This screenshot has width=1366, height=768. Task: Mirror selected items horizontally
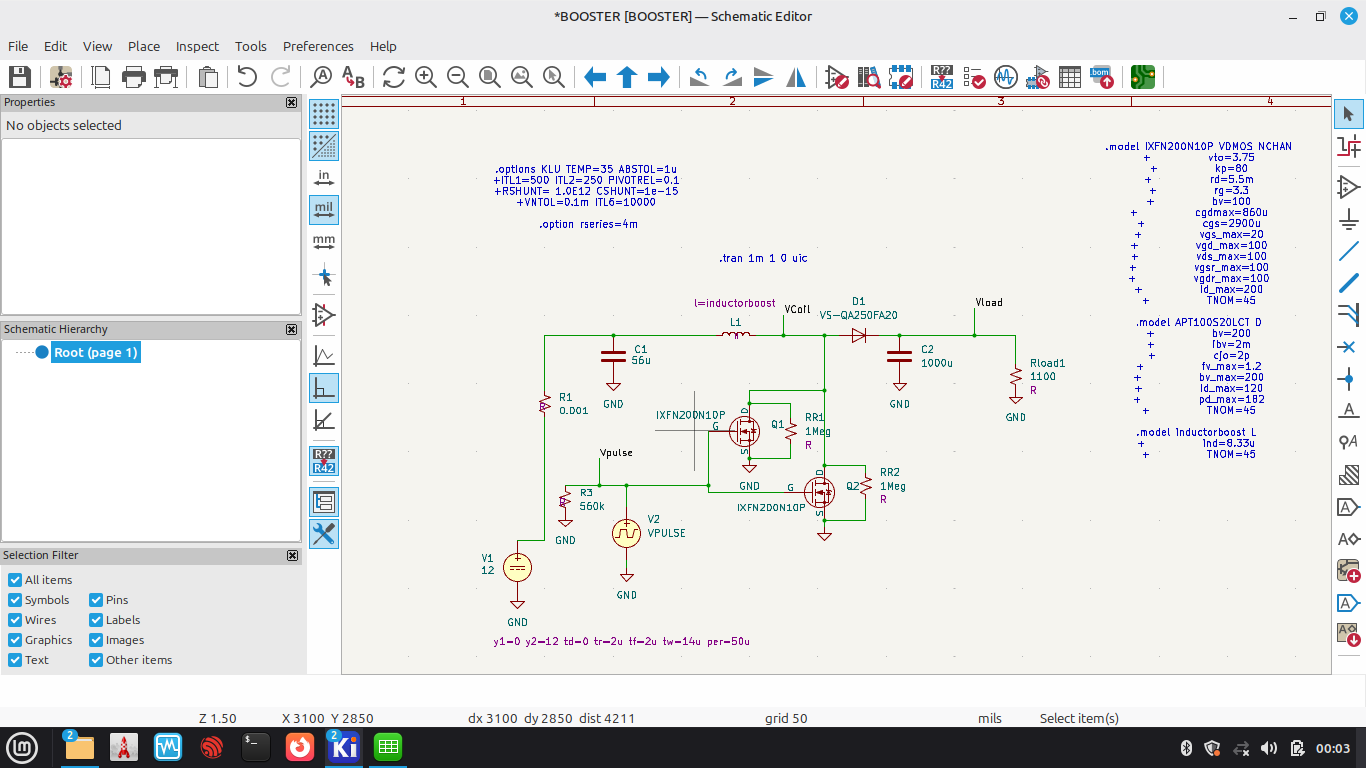tap(796, 77)
